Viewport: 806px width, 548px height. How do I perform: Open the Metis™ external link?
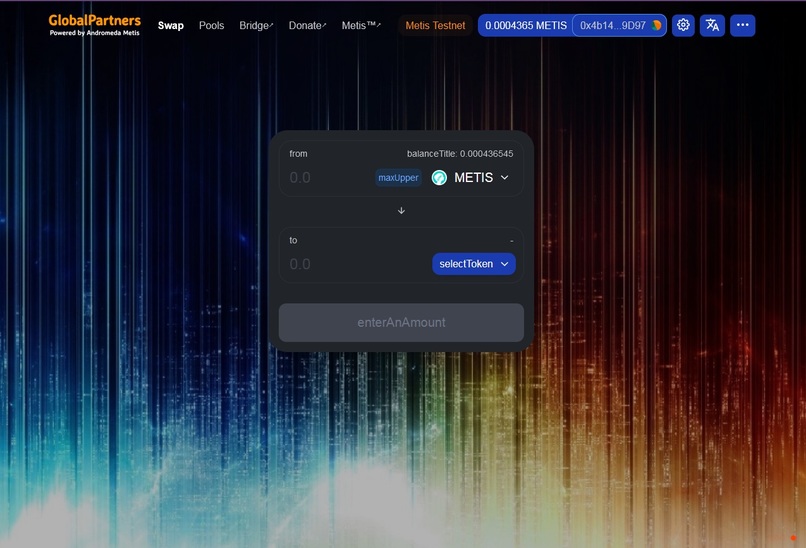tap(361, 25)
